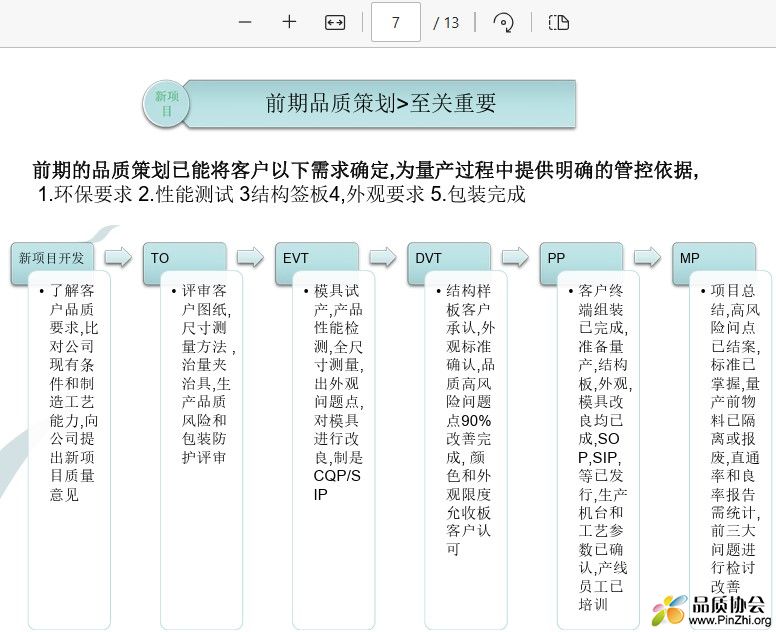Viewport: 776px width, 632px height.
Task: Click the arrow between EVT and DVT
Action: pyautogui.click(x=383, y=257)
